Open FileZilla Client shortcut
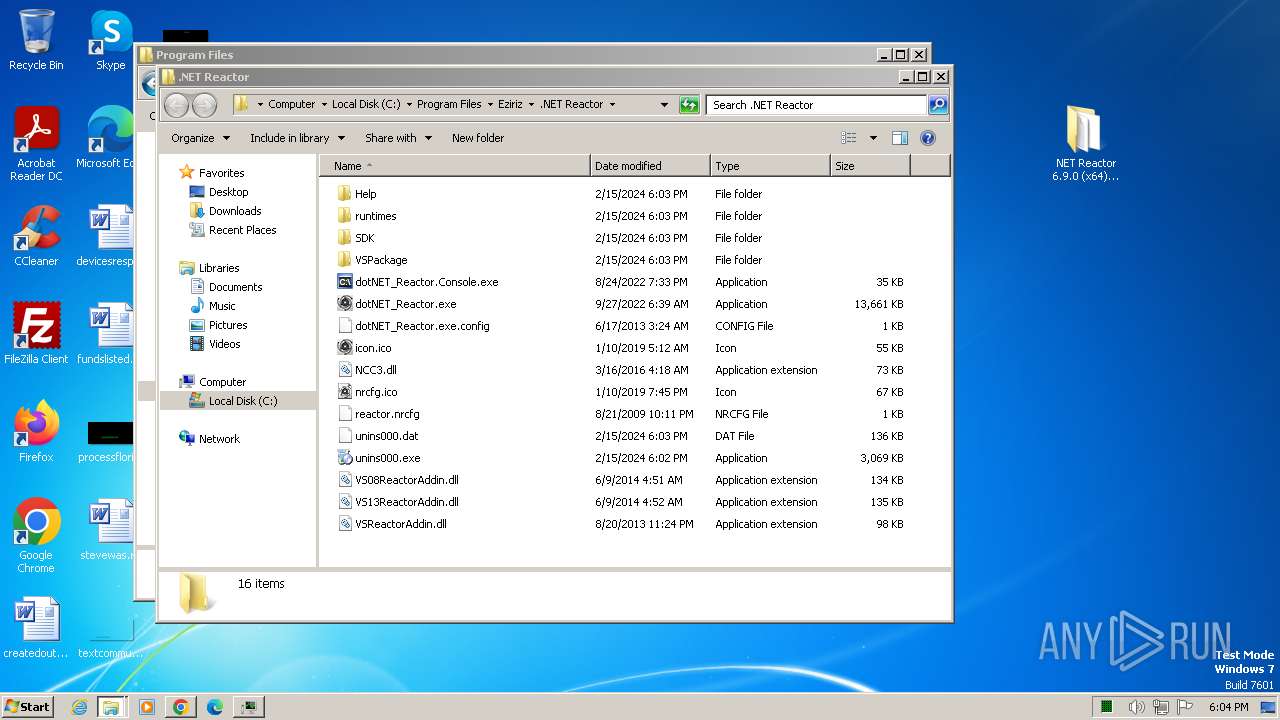Image resolution: width=1280 pixels, height=720 pixels. [x=36, y=334]
